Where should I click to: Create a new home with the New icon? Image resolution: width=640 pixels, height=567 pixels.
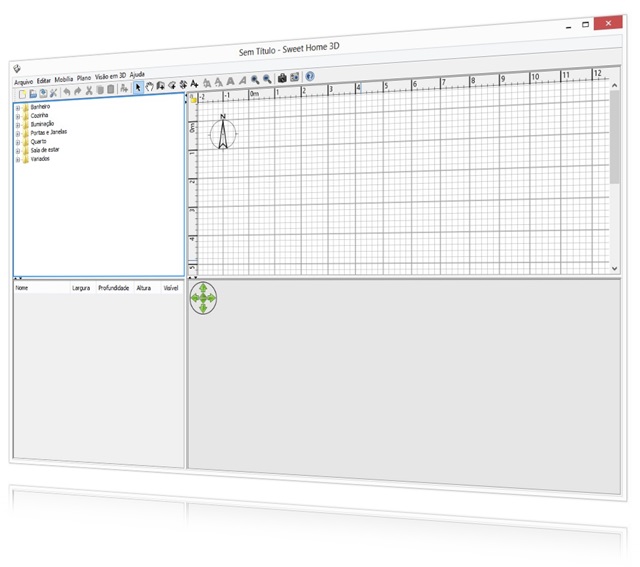click(22, 94)
